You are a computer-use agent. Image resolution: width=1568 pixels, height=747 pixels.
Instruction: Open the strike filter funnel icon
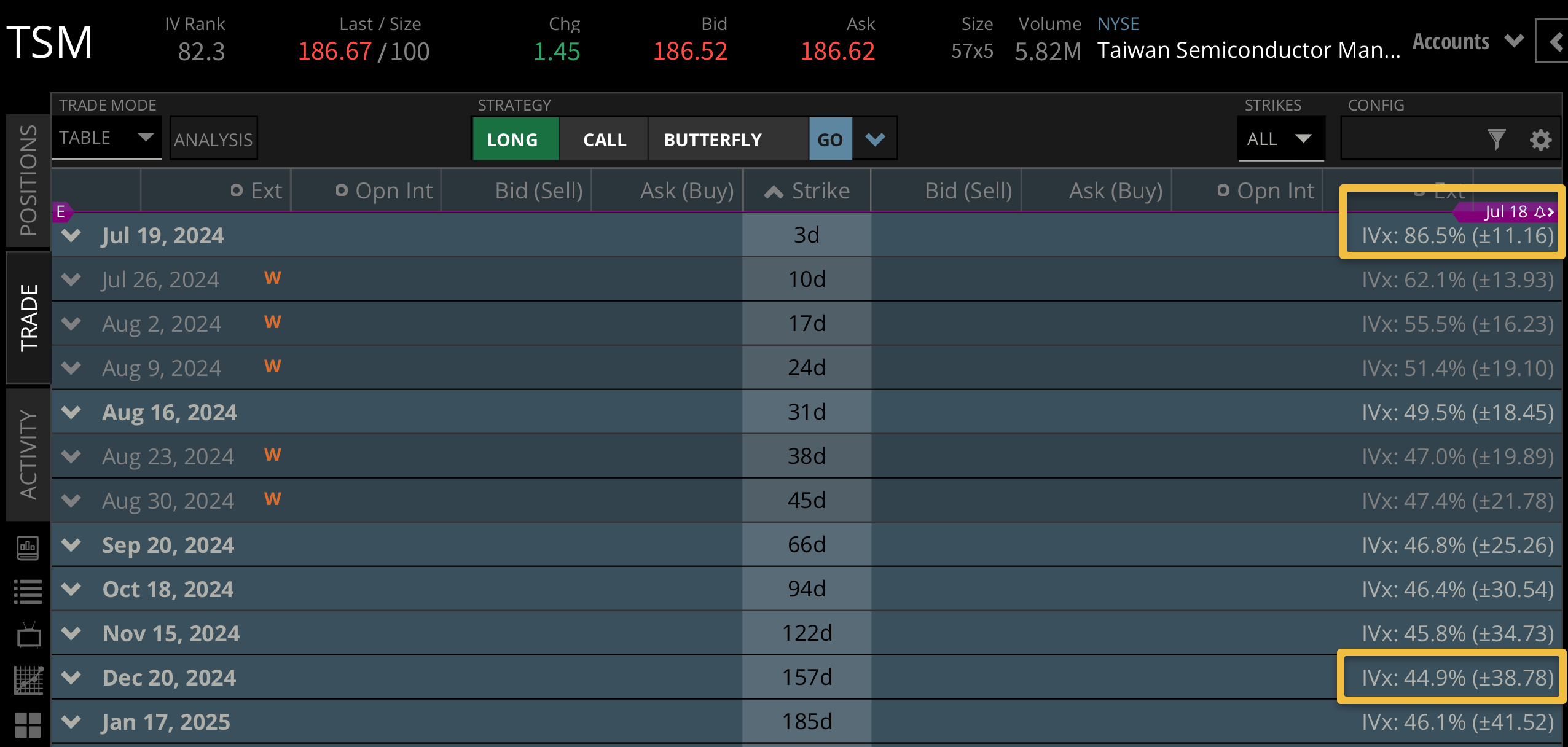point(1496,139)
